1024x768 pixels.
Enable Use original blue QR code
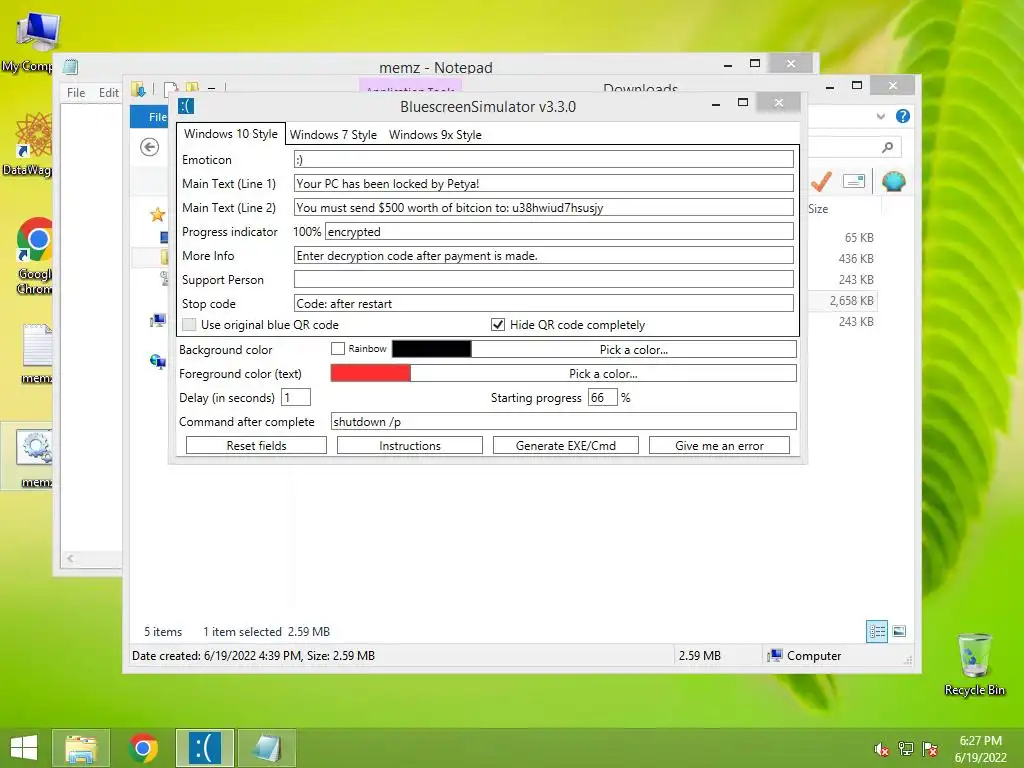189,325
